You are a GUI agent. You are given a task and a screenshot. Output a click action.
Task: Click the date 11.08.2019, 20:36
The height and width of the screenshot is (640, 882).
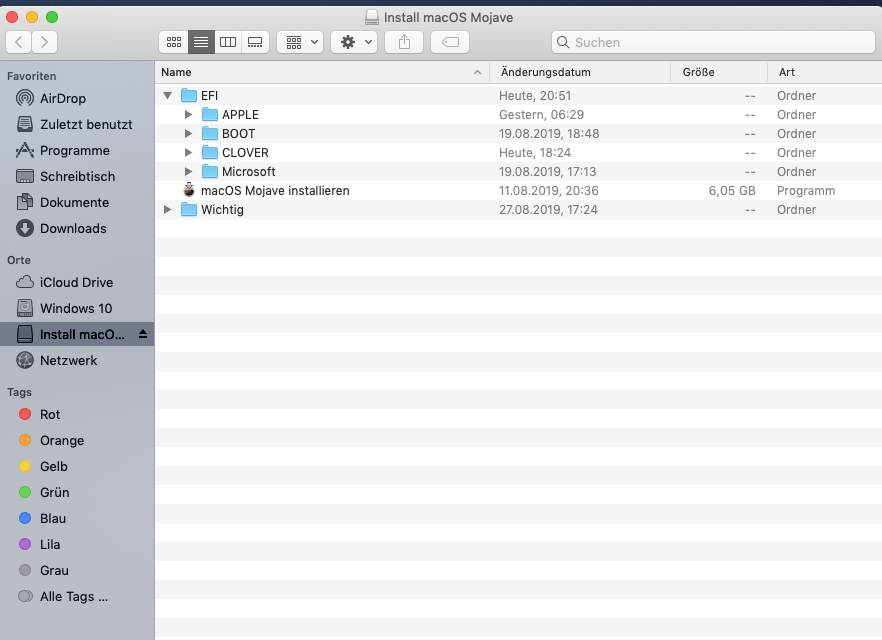pos(548,191)
